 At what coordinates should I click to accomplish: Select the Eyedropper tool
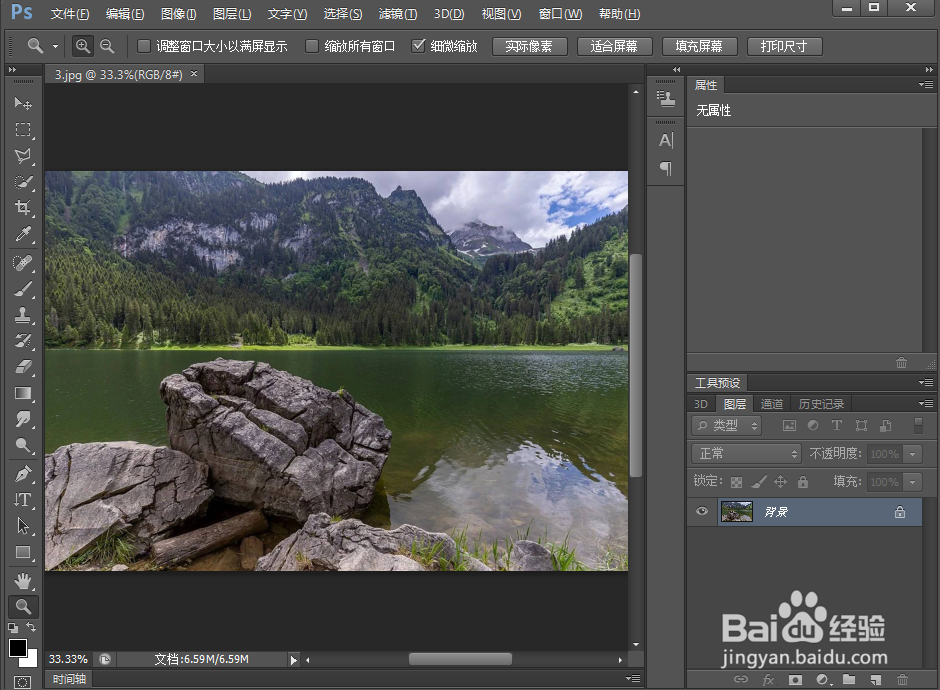pos(23,234)
